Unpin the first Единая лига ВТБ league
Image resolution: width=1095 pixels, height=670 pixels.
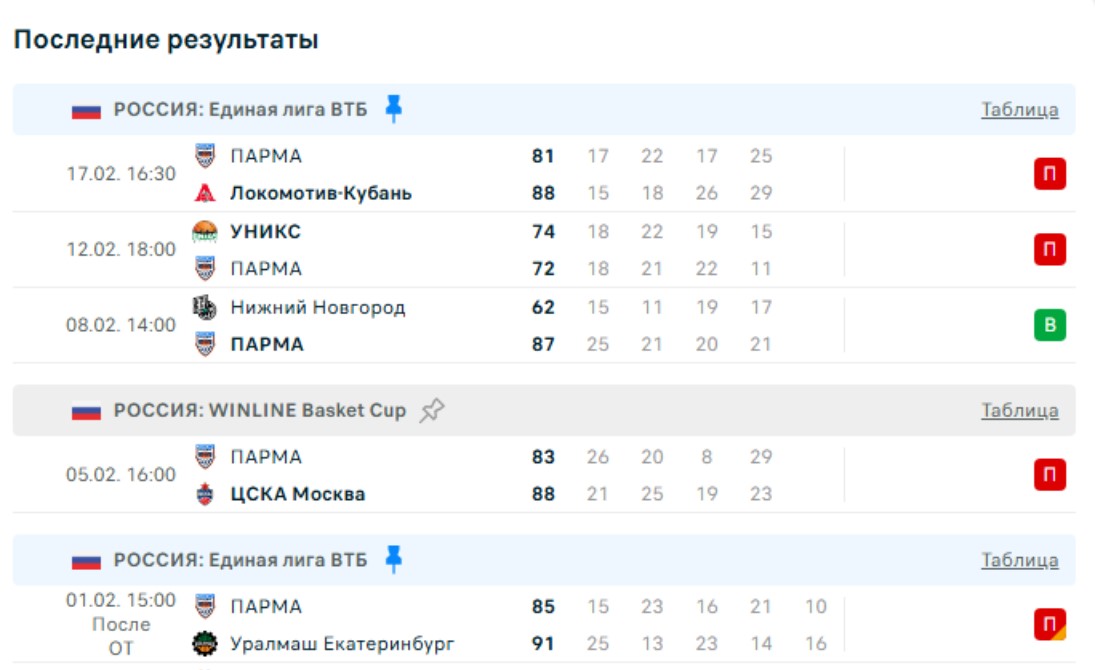[394, 109]
